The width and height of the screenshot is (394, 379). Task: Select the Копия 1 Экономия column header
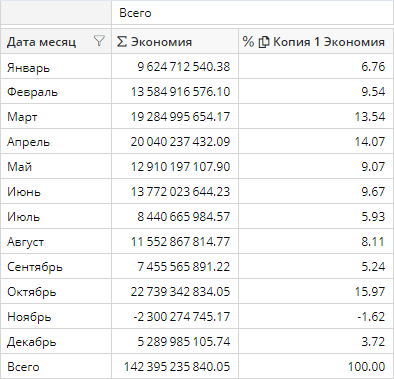click(x=329, y=42)
